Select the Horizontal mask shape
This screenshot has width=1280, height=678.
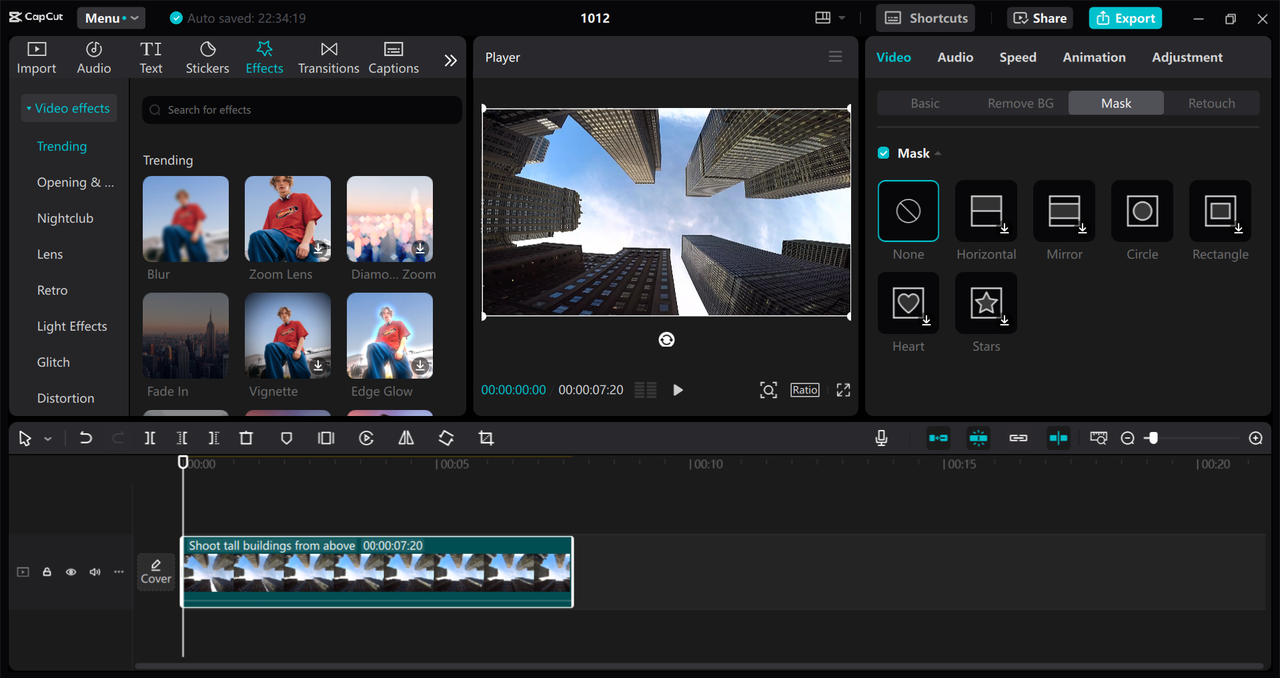pyautogui.click(x=986, y=211)
